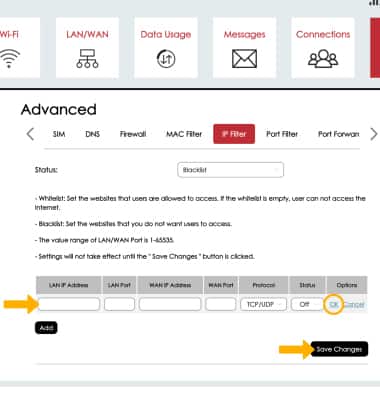Open the Status Blacklist dropdown
This screenshot has width=380, height=400.
231,170
